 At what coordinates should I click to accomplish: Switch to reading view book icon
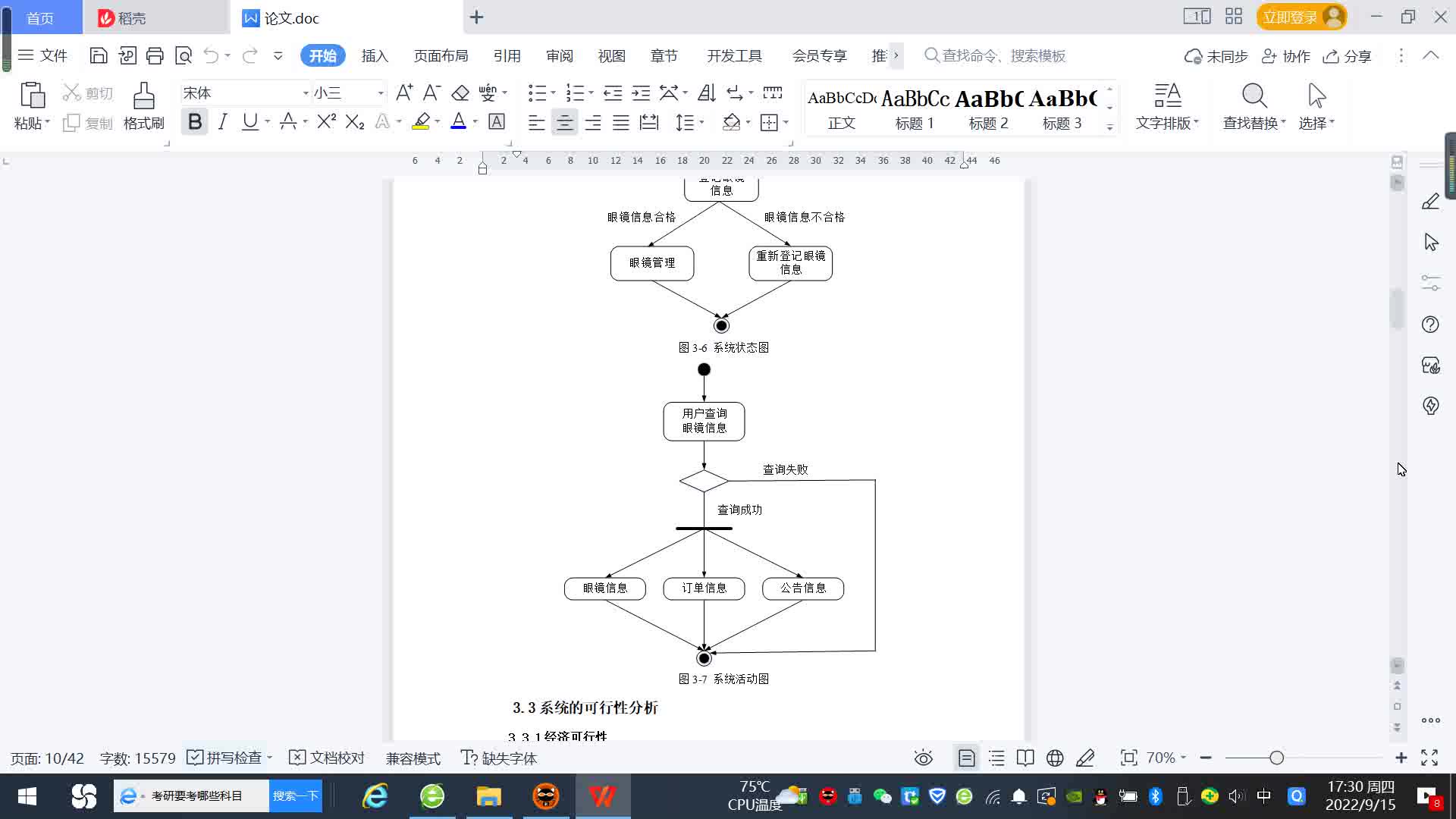pos(1025,758)
